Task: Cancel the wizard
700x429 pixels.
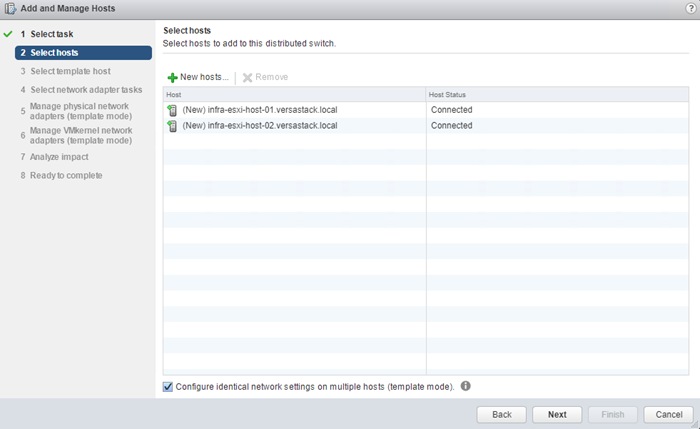Action: pos(668,414)
